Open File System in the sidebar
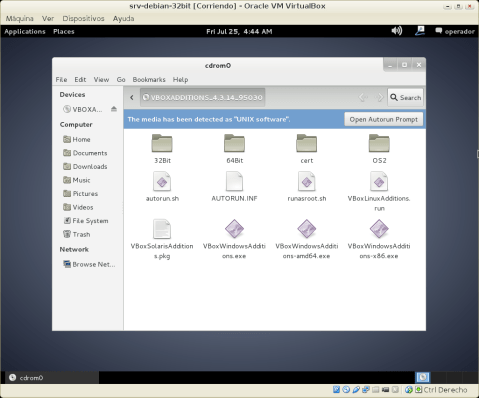The width and height of the screenshot is (479, 398). point(86,221)
